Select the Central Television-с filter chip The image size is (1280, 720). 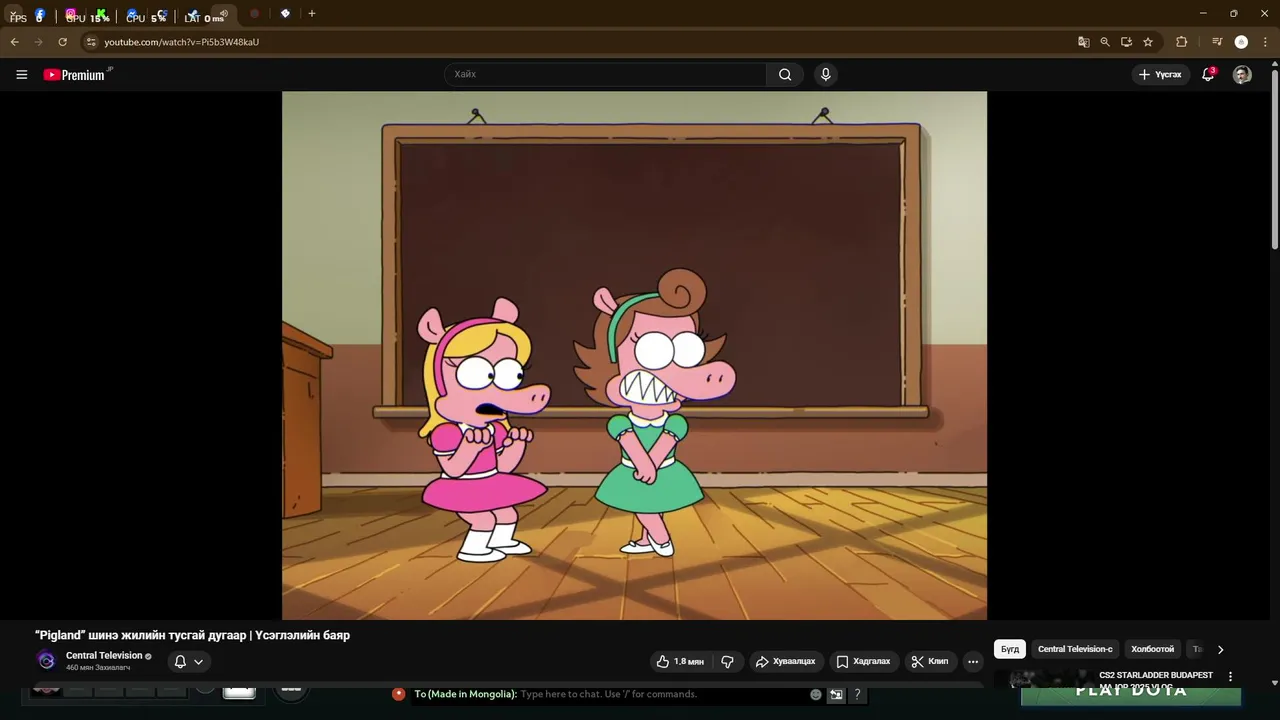pyautogui.click(x=1075, y=649)
